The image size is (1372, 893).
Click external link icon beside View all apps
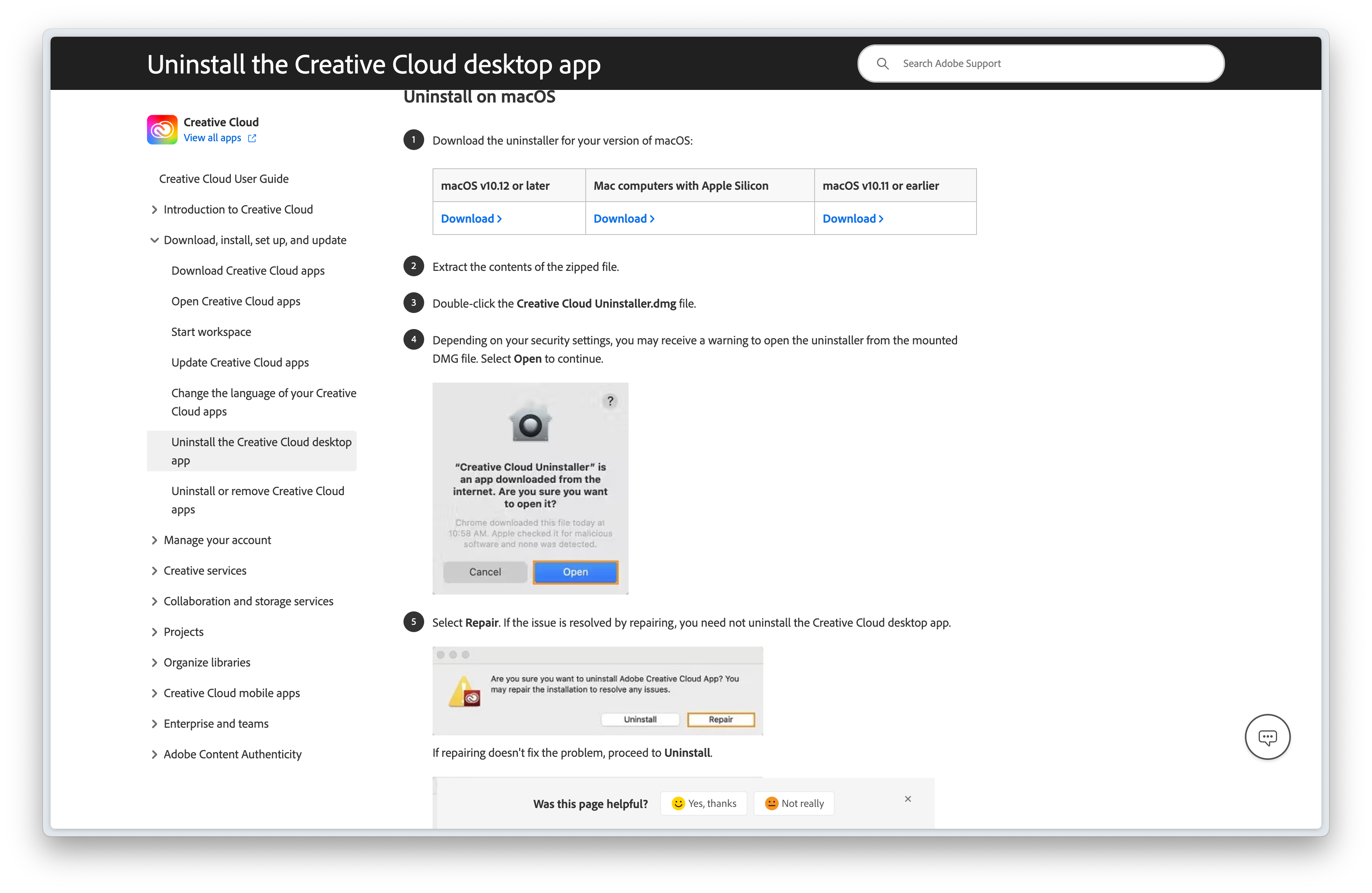(x=252, y=138)
